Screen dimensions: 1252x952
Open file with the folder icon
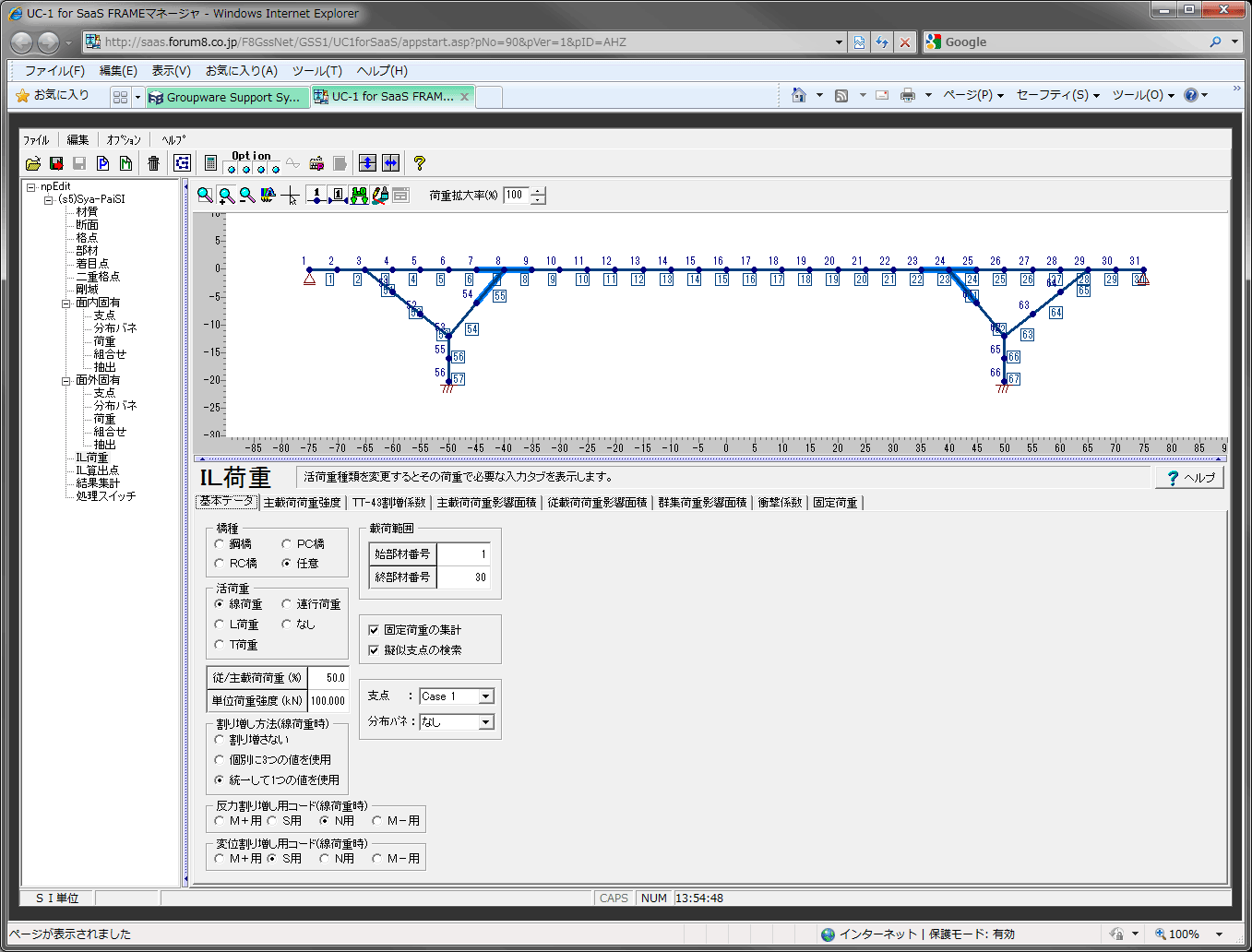pos(33,163)
